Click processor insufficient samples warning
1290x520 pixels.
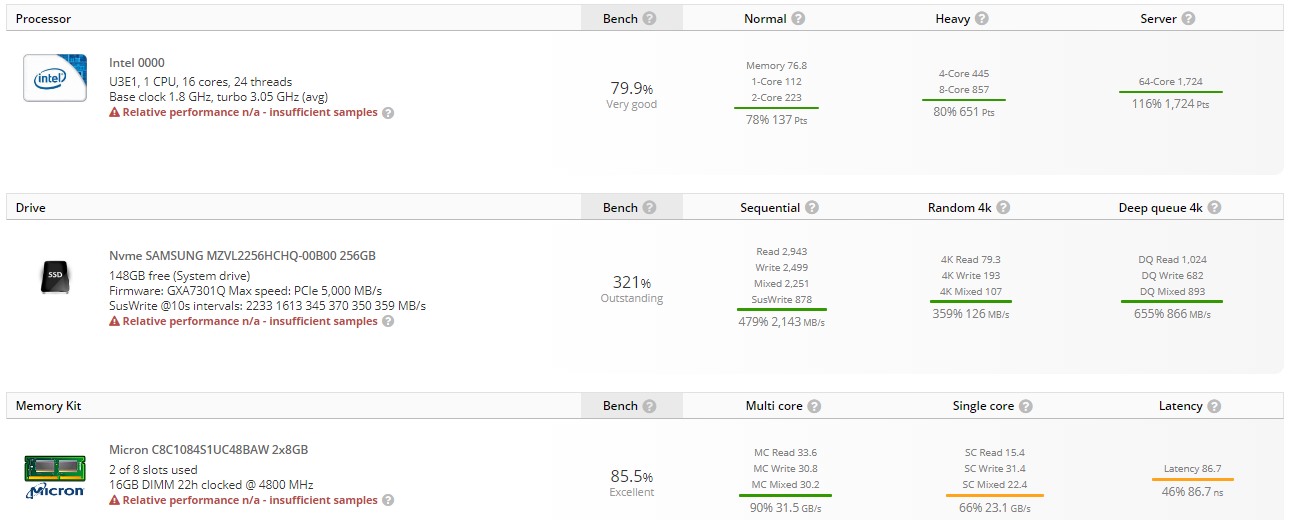[244, 113]
